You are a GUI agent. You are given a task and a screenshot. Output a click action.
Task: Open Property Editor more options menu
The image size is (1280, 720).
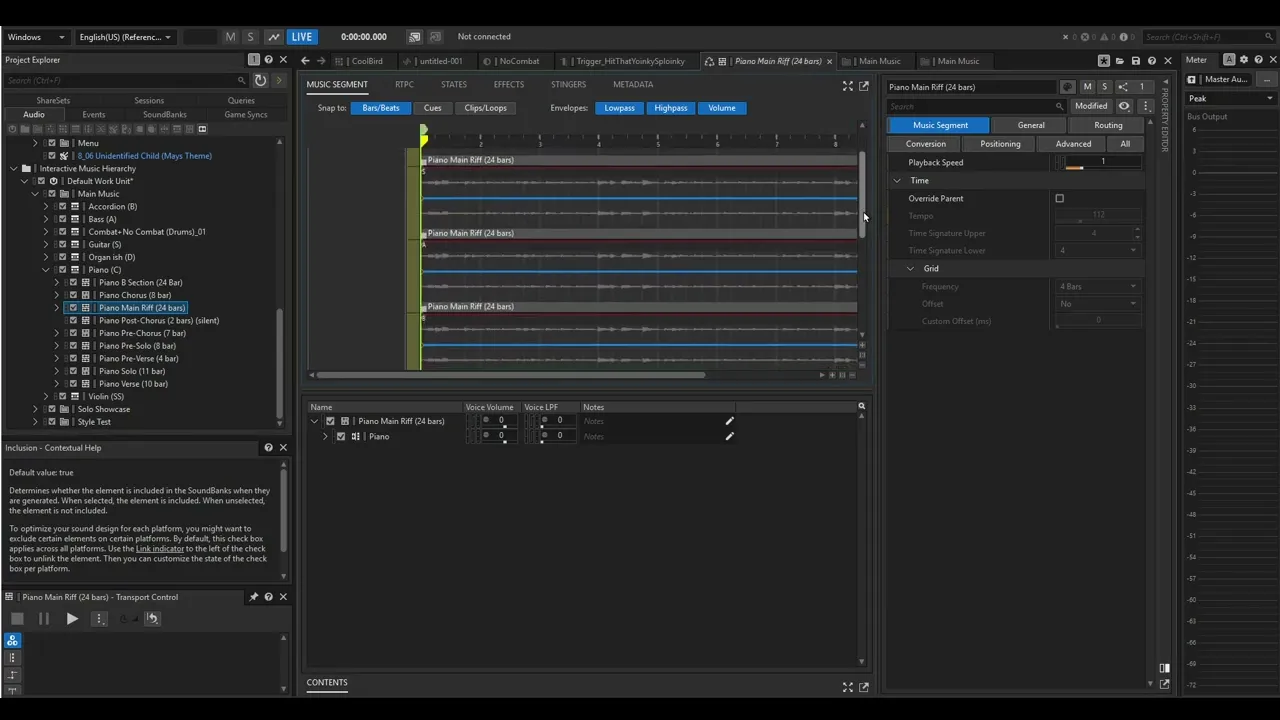point(1146,106)
